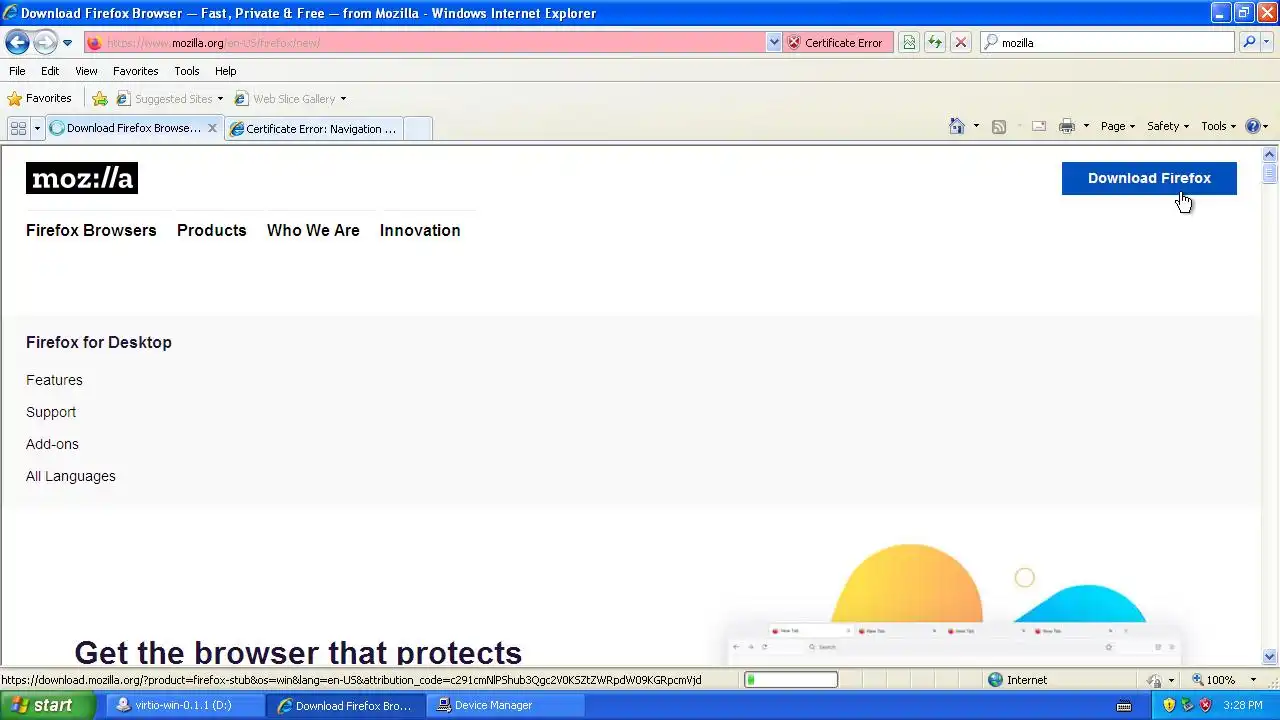Open the All Languages link
The width and height of the screenshot is (1280, 720).
click(71, 476)
